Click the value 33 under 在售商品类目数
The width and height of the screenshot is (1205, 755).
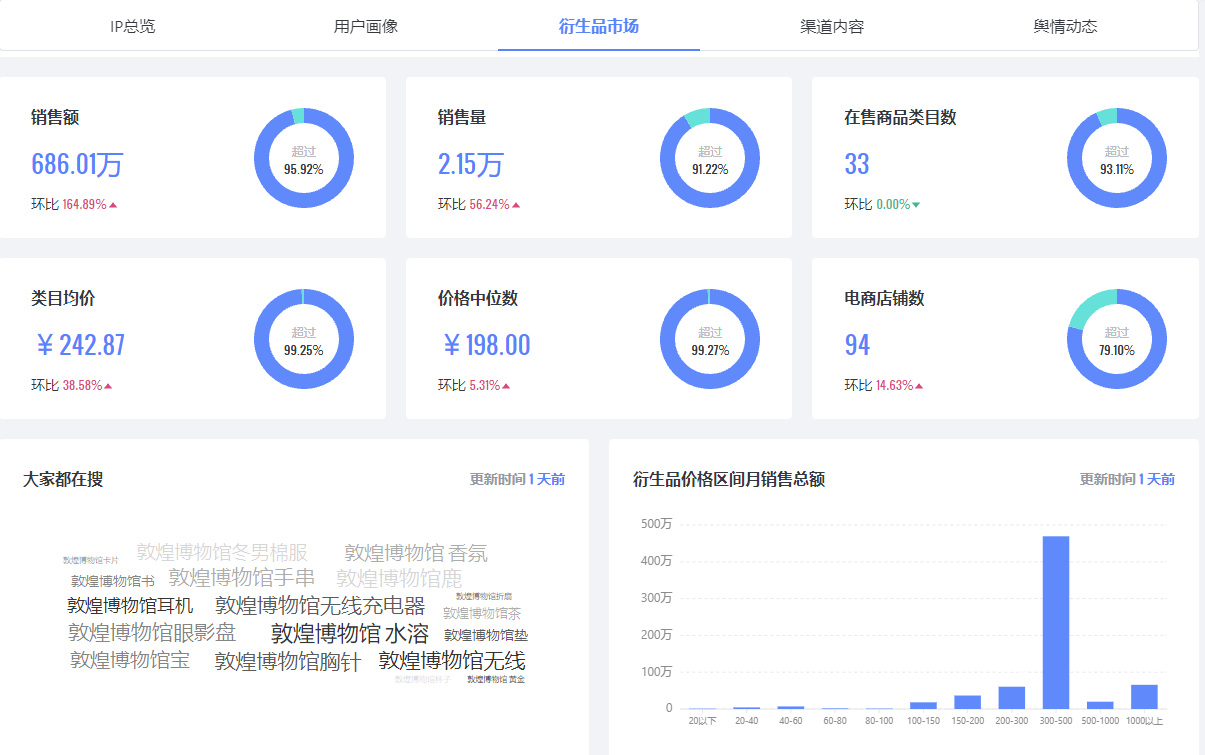[857, 164]
